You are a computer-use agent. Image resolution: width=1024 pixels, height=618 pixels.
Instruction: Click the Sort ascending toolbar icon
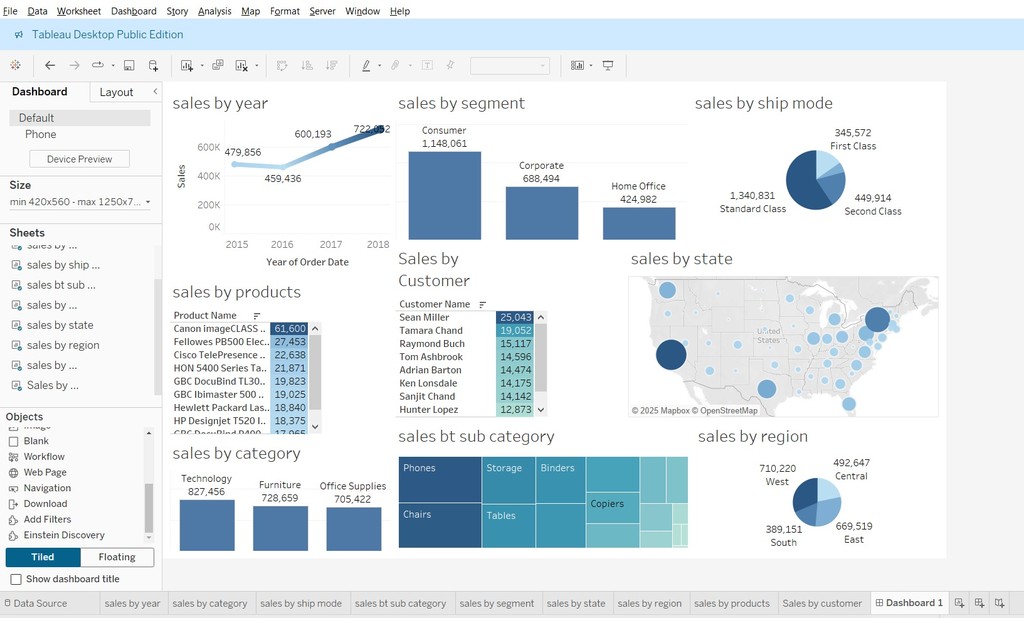coord(307,65)
